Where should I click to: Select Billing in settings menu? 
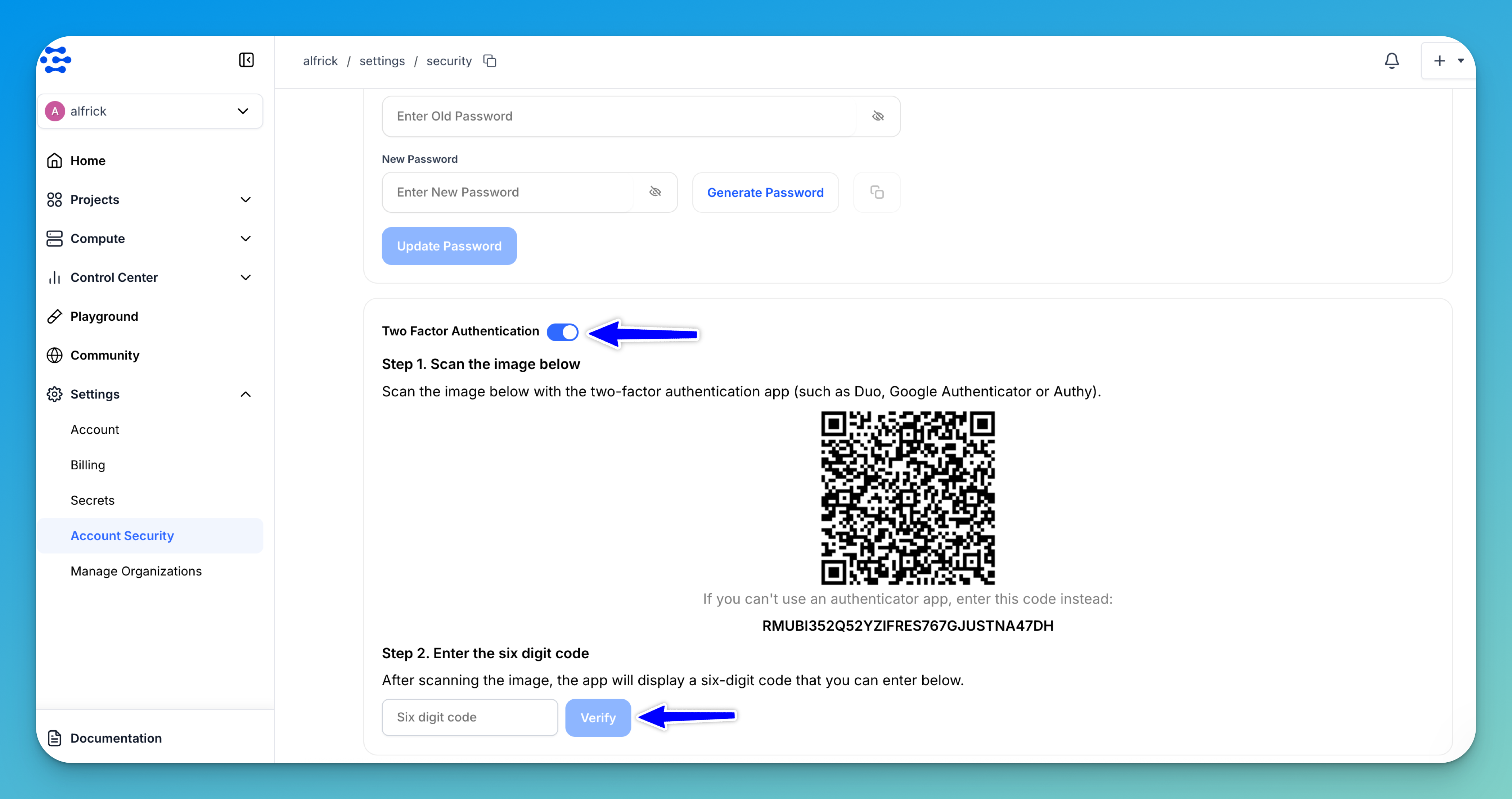87,465
